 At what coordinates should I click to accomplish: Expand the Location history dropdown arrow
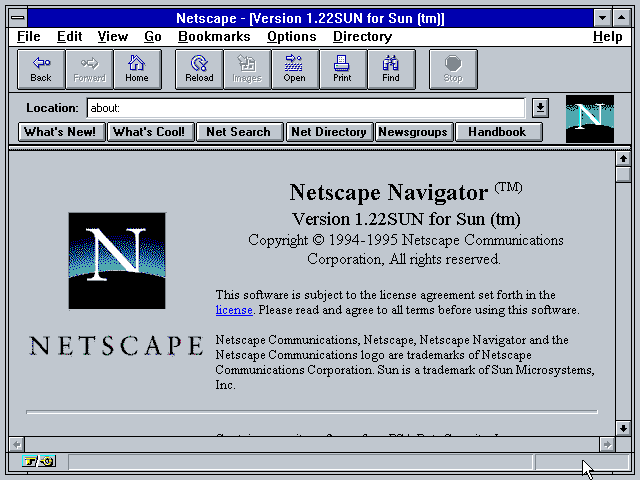540,108
